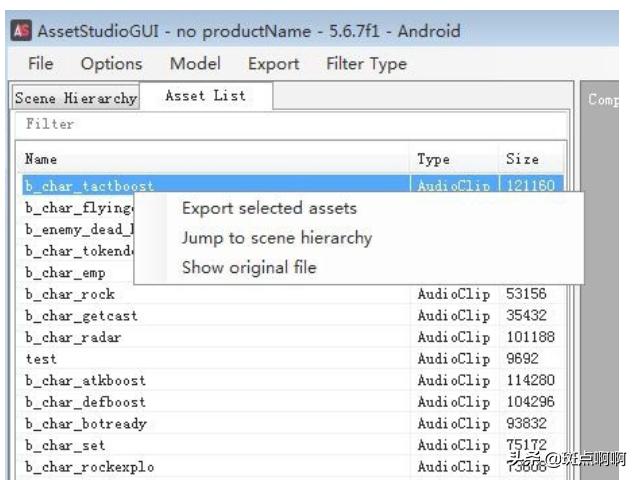Open the Options menu

(x=111, y=64)
